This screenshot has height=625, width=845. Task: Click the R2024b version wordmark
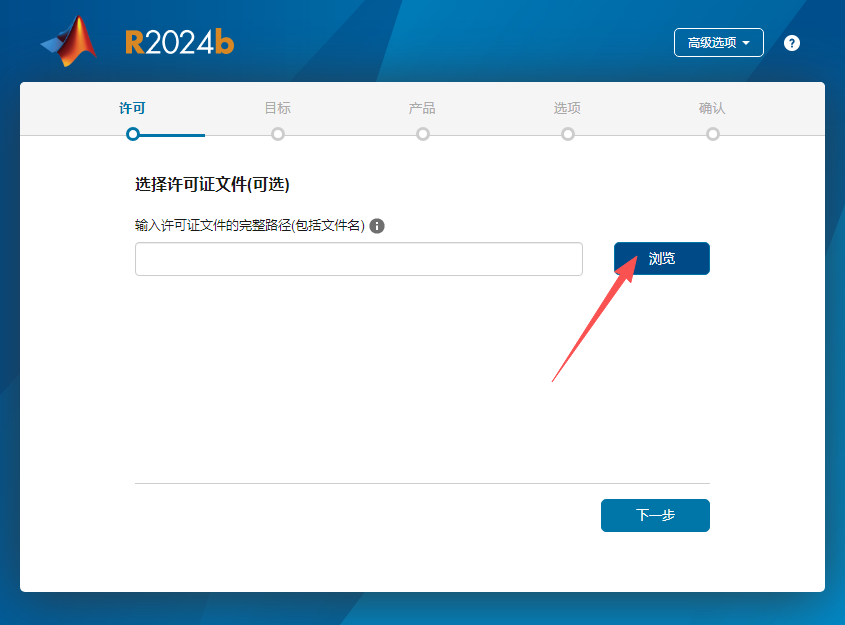180,42
